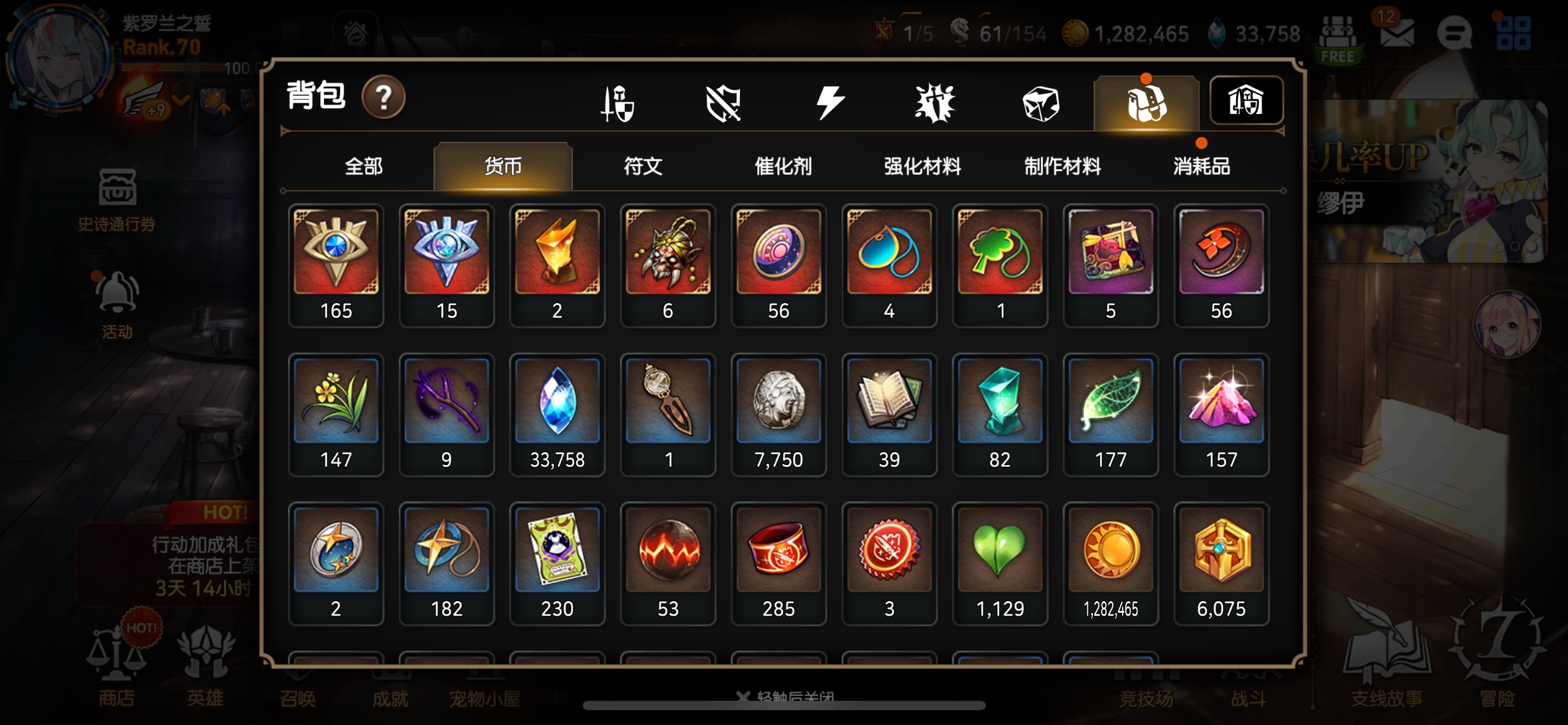Screen dimensions: 1568x725
Task: Select the lightning bolt category icon
Action: point(830,103)
